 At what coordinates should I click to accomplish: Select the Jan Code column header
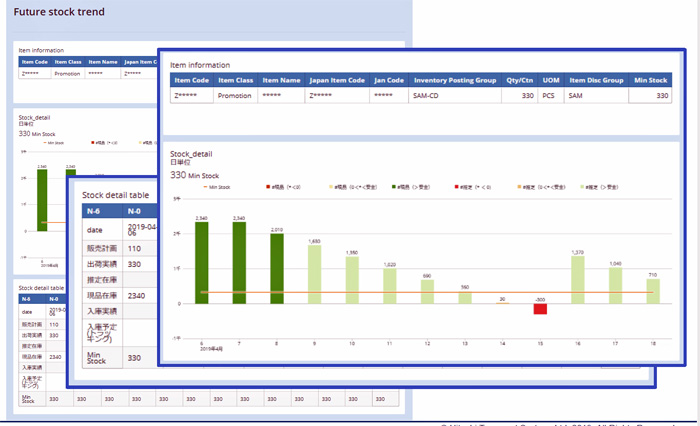389,80
